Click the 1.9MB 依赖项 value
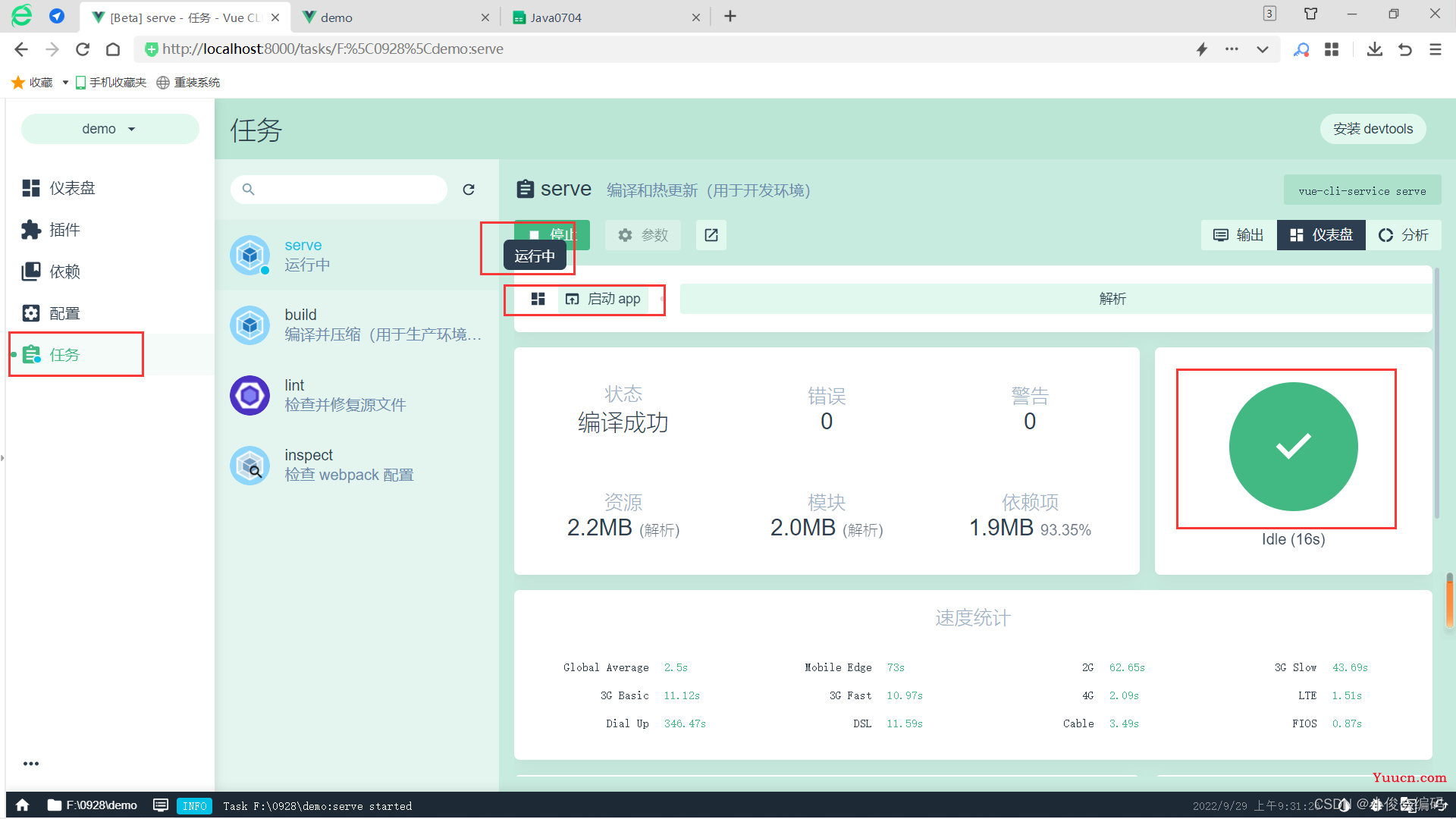This screenshot has width=1456, height=819. coord(1001,528)
